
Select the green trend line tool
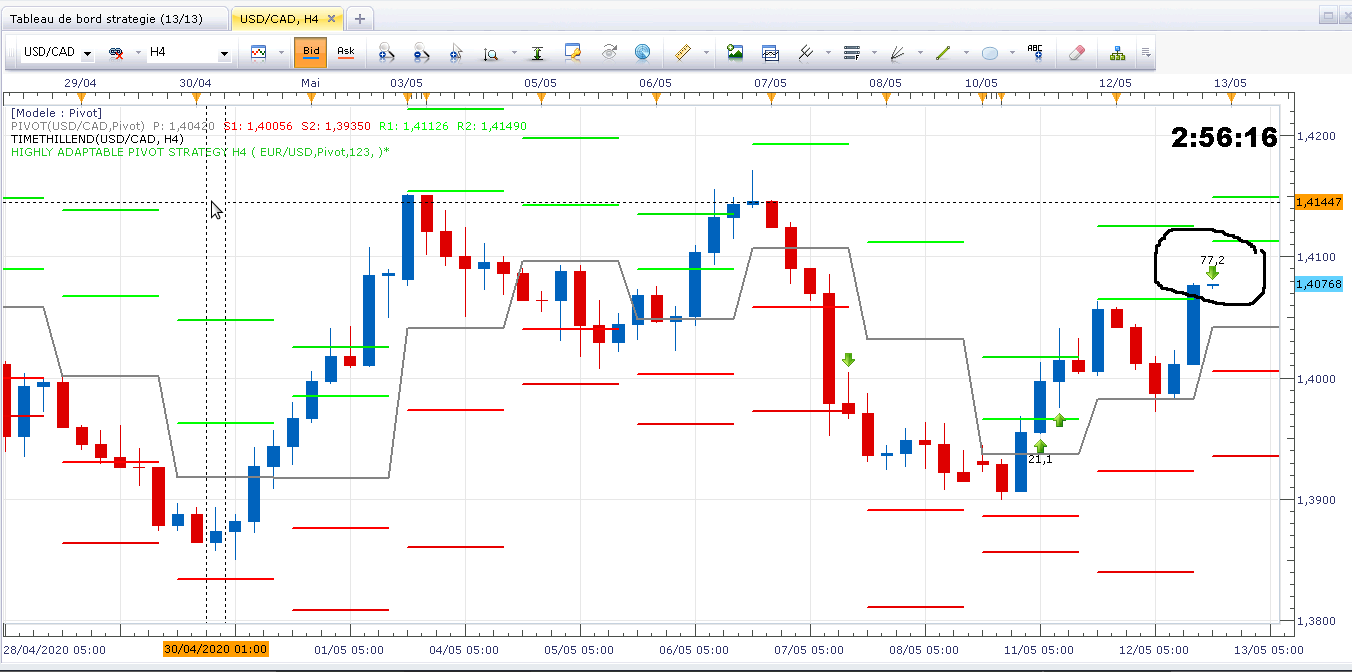tap(943, 53)
